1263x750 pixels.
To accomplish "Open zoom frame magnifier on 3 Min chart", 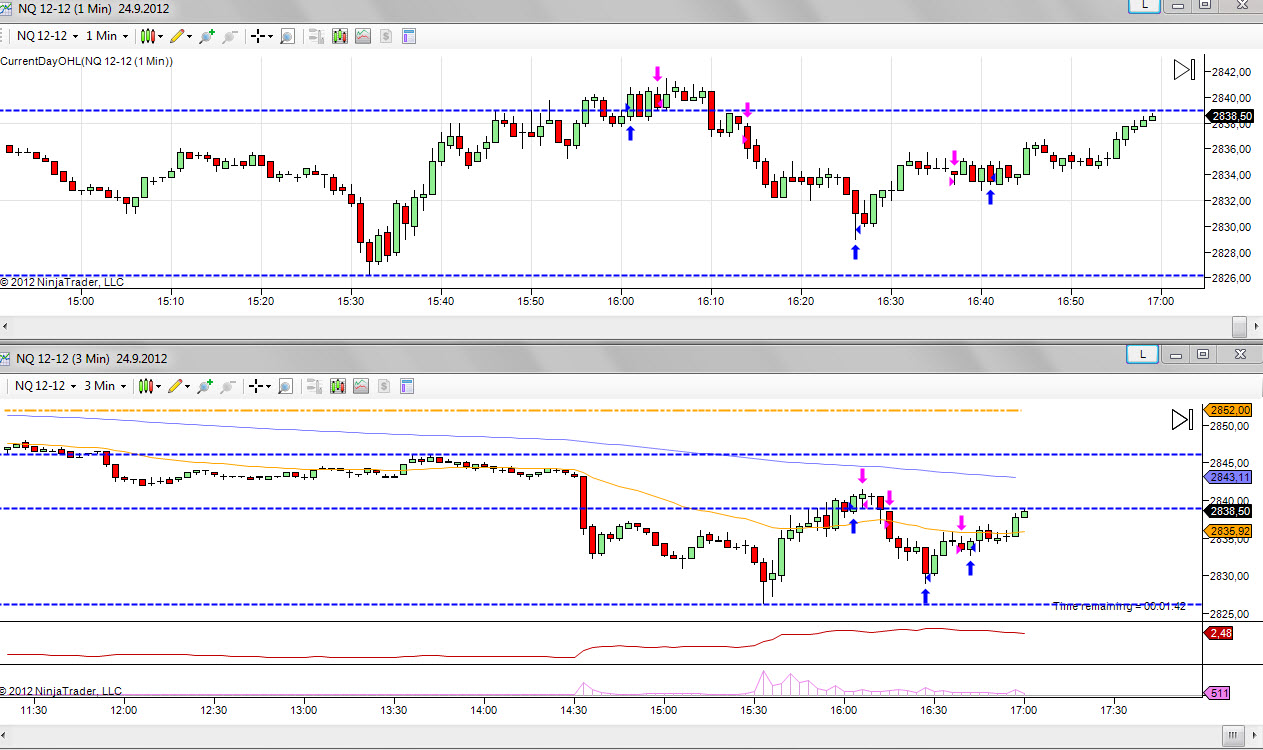I will (287, 386).
